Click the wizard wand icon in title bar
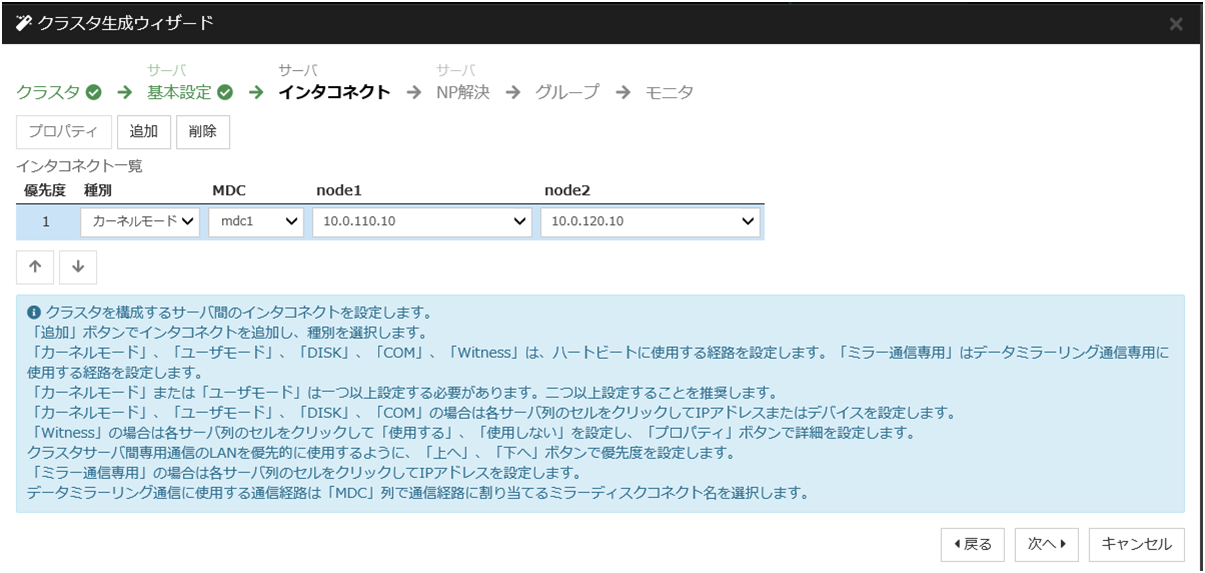This screenshot has width=1205, height=573. [25, 23]
